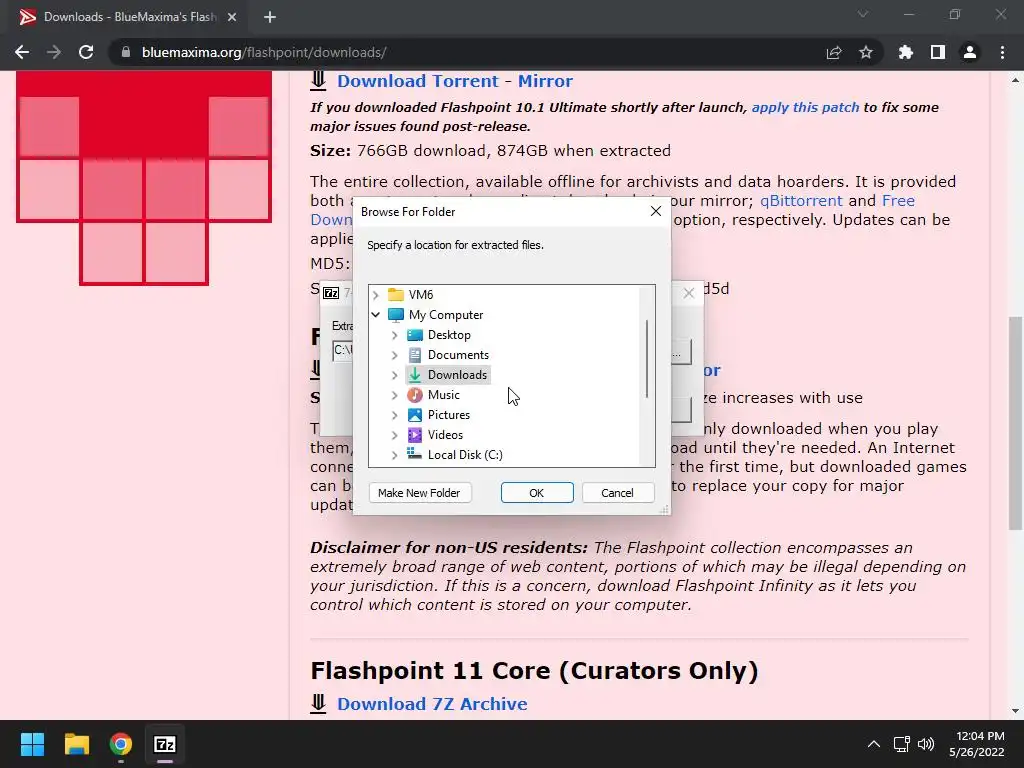1024x768 pixels.
Task: Click the Music folder icon
Action: pyautogui.click(x=415, y=394)
